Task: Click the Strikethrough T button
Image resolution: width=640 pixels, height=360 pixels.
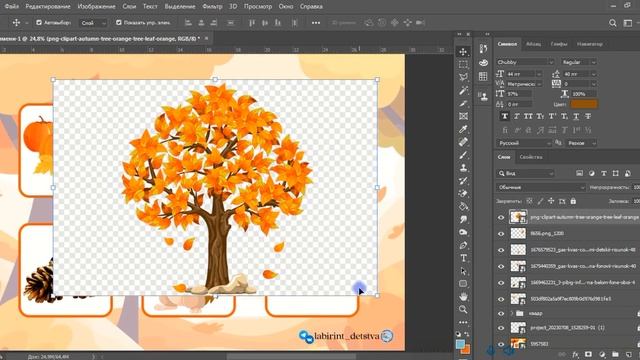Action: pyautogui.click(x=588, y=116)
